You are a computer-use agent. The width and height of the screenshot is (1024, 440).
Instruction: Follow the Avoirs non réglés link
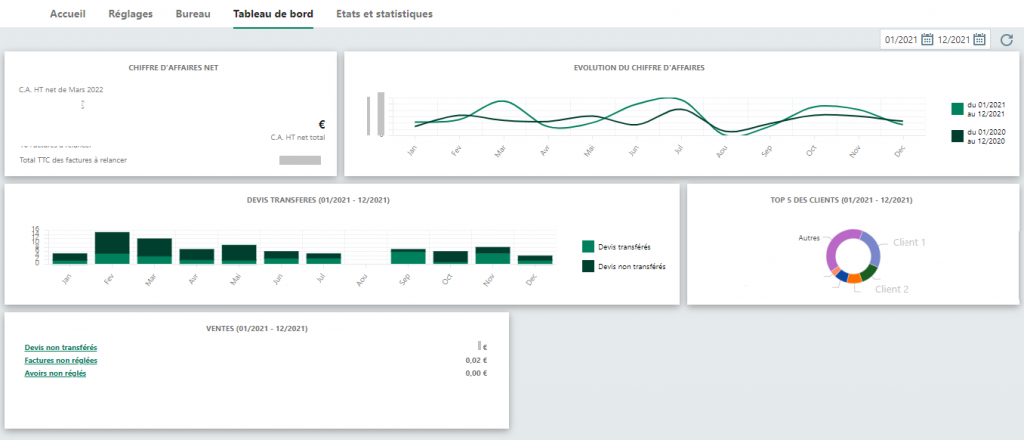(55, 373)
